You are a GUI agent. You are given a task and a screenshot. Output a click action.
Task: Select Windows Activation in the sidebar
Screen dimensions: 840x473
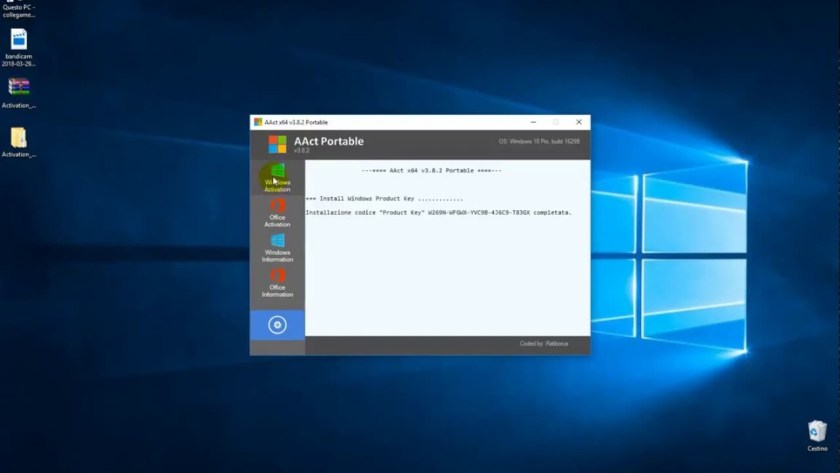277,178
